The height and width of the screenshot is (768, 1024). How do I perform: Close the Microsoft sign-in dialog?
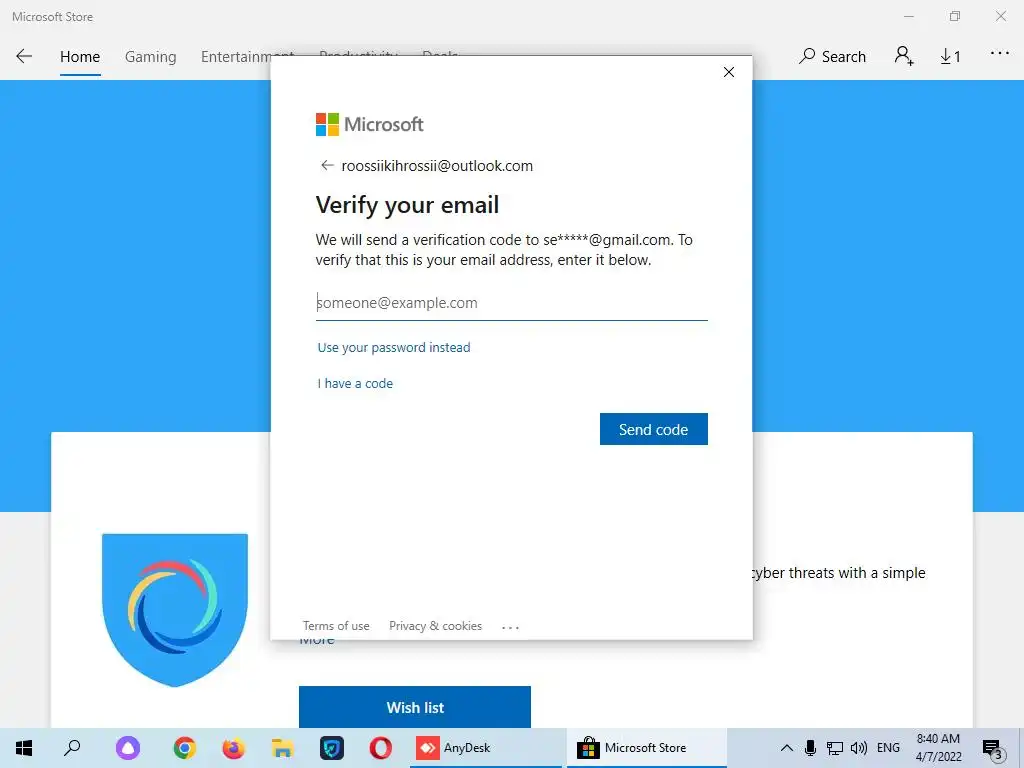click(729, 72)
